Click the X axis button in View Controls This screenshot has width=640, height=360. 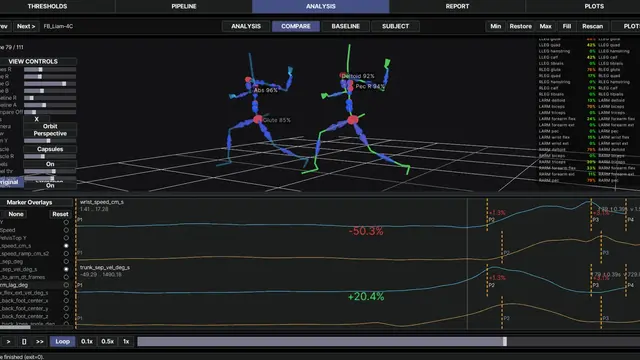[36, 119]
